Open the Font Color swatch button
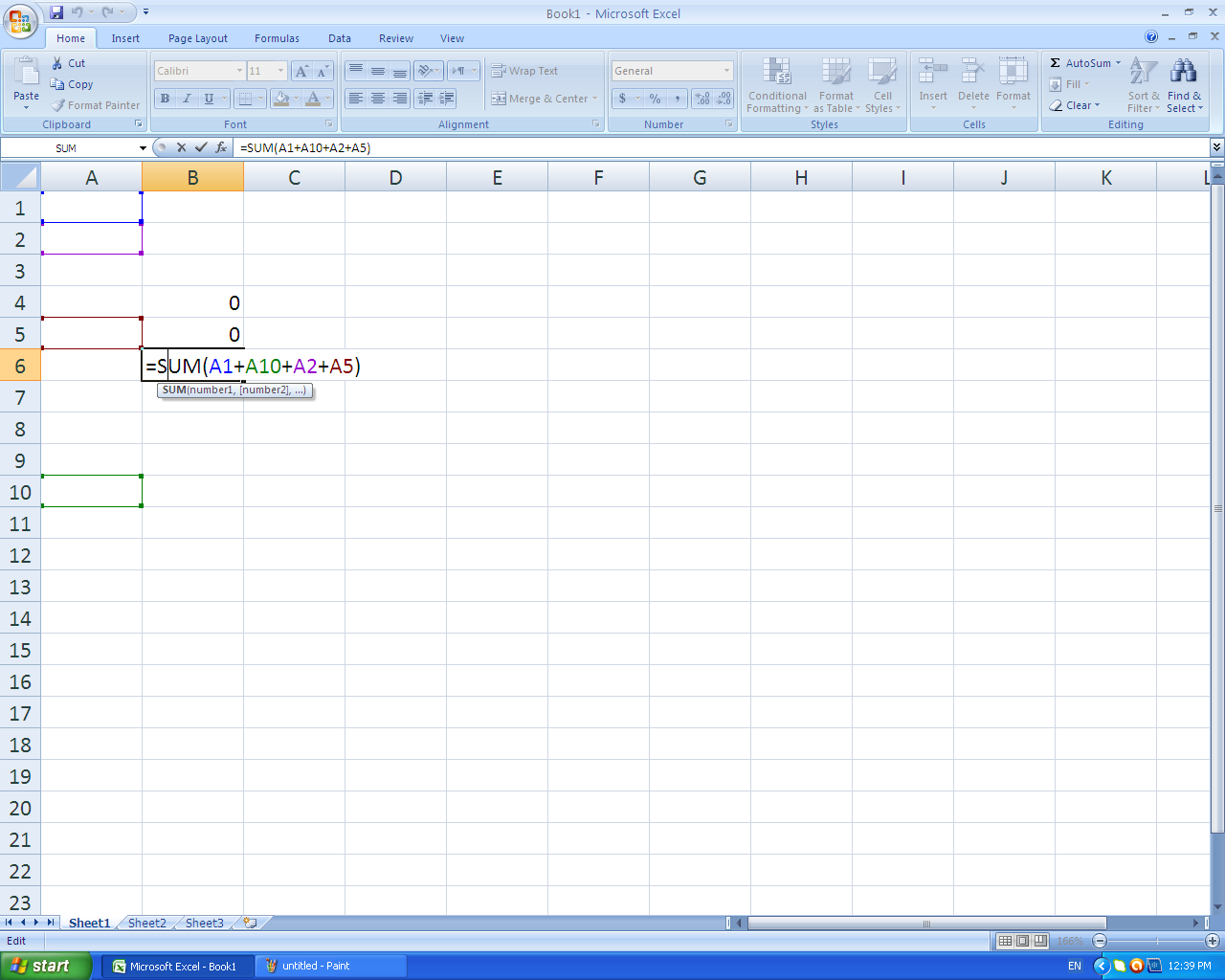This screenshot has height=980, width=1225. 313,99
